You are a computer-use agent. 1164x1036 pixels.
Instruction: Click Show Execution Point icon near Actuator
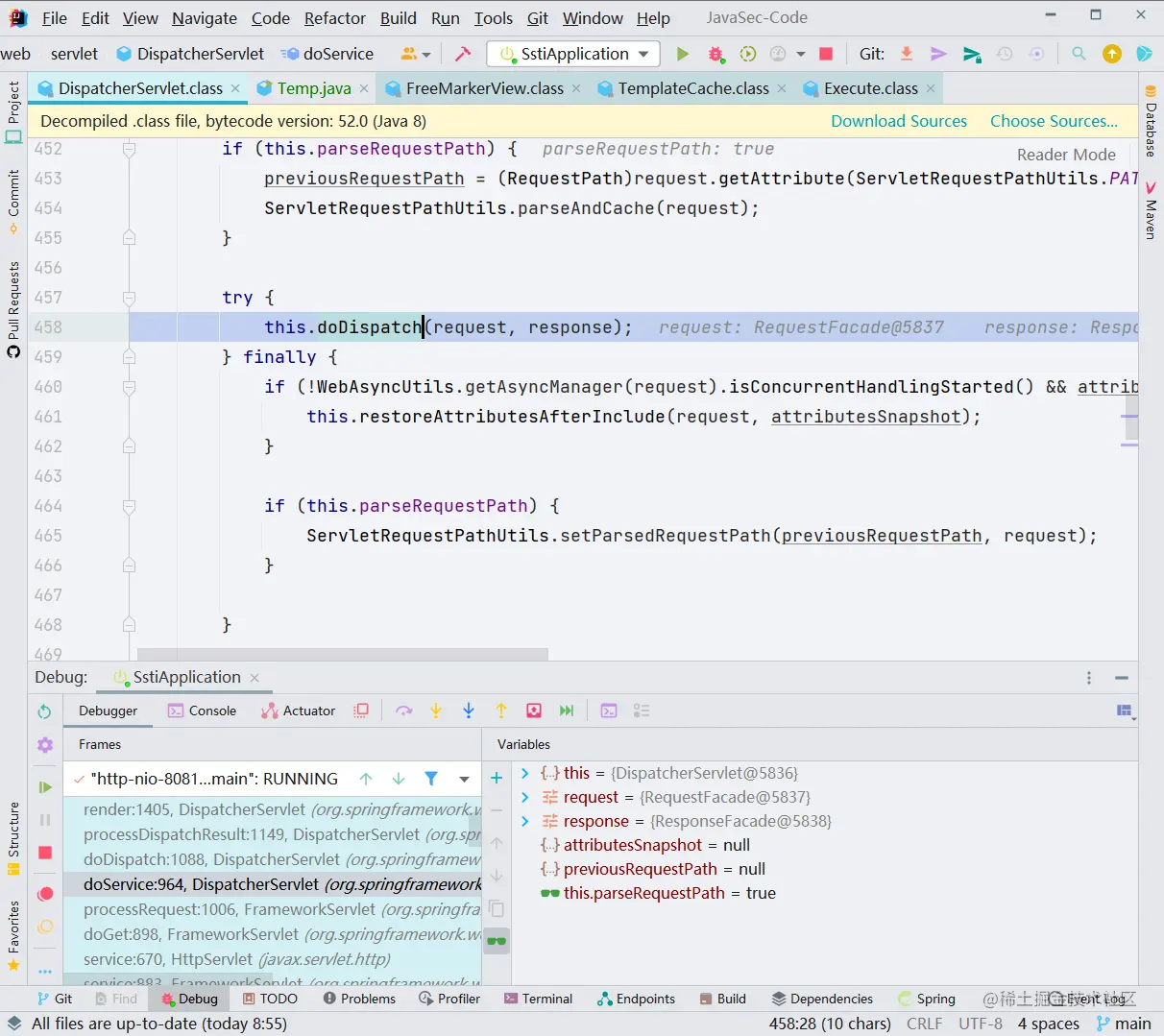(361, 711)
